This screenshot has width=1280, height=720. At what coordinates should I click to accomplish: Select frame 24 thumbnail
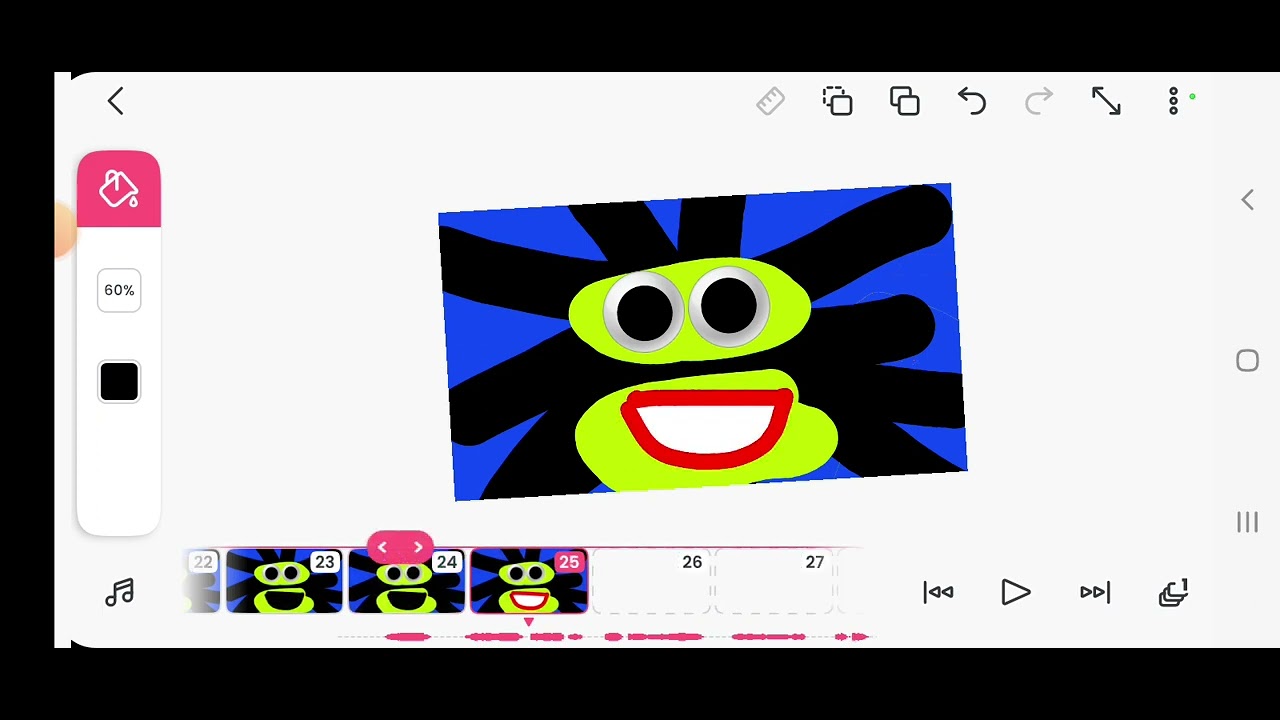click(406, 581)
